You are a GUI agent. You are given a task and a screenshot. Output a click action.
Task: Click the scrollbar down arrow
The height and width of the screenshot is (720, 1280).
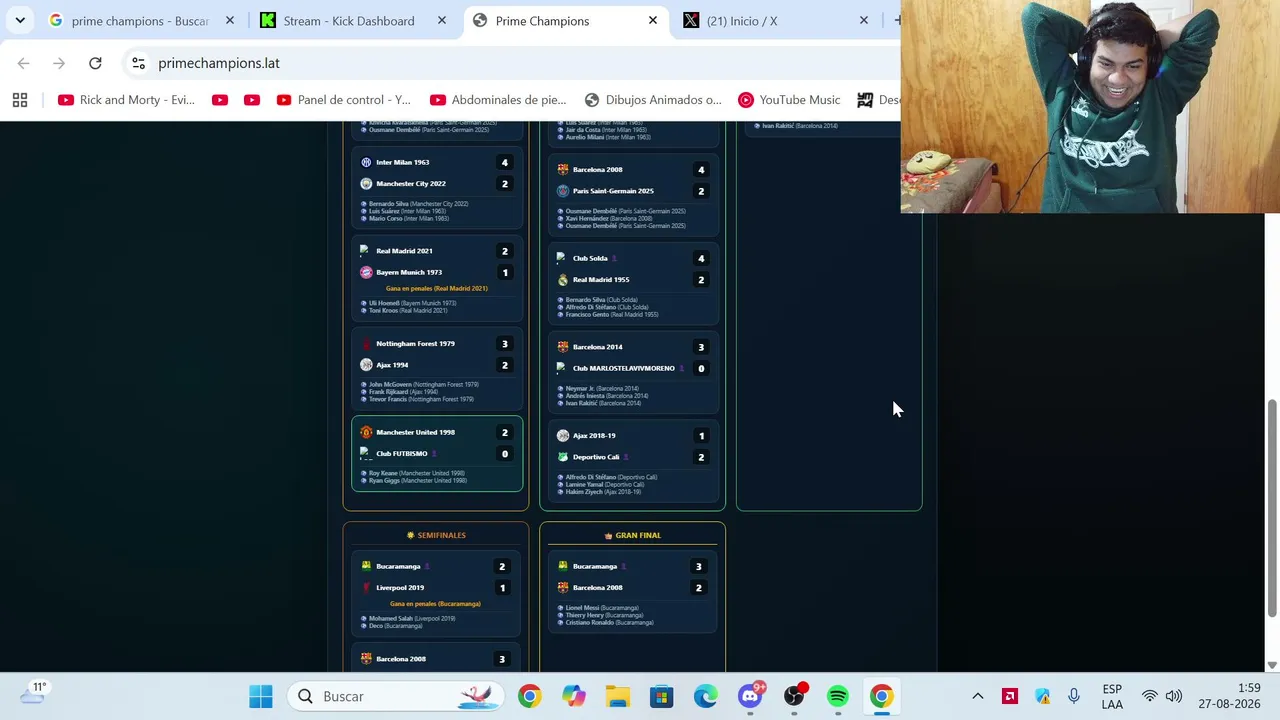(x=1272, y=664)
